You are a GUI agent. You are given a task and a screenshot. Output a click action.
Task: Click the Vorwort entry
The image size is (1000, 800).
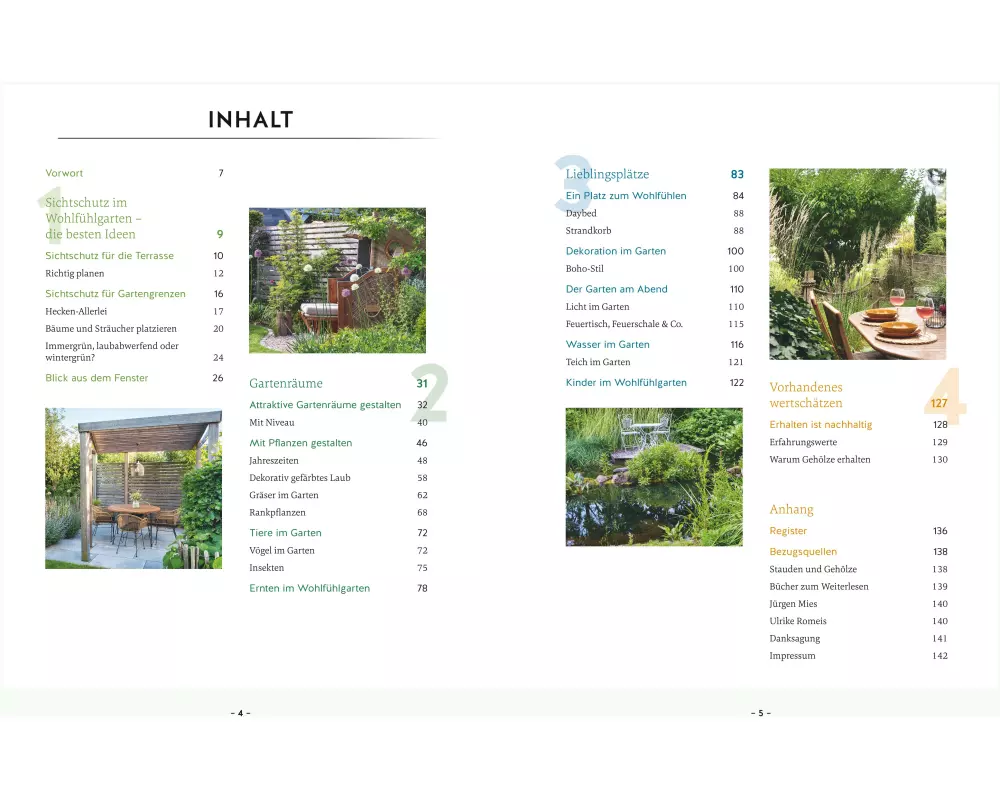pyautogui.click(x=64, y=173)
